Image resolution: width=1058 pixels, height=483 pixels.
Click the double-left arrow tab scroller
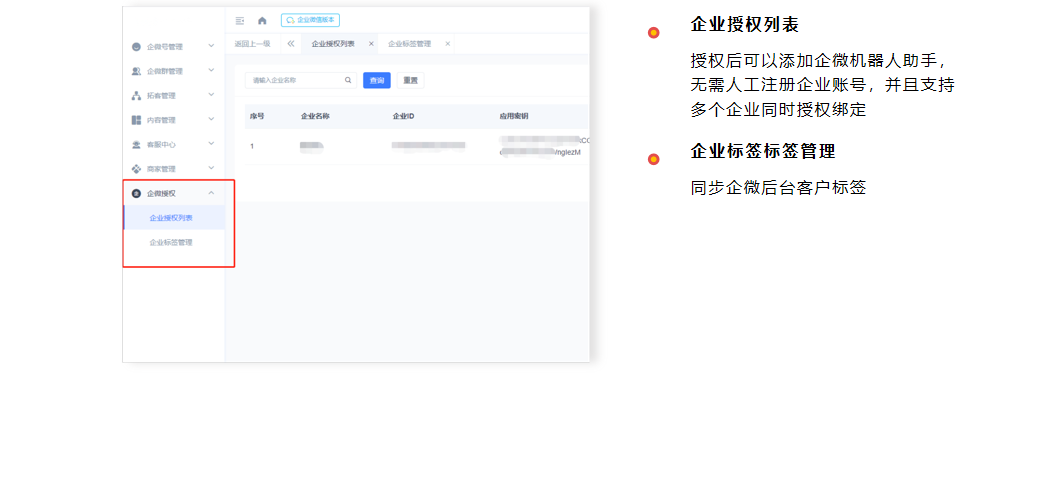pos(291,44)
